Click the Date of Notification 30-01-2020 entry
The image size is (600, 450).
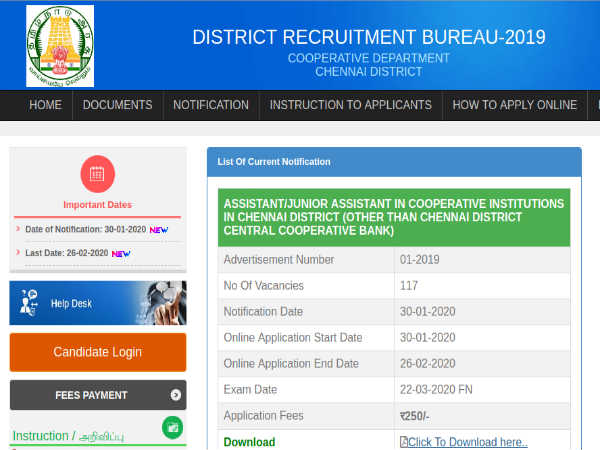(86, 229)
